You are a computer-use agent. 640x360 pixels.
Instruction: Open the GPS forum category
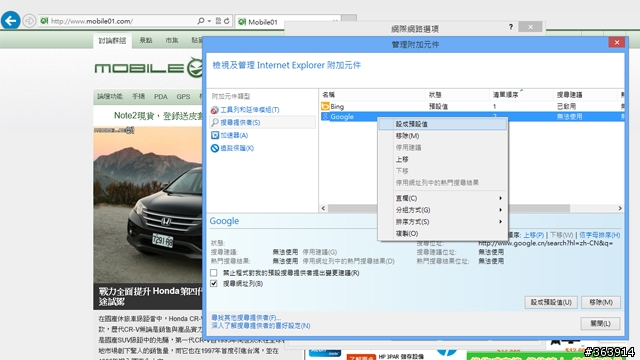tap(183, 97)
